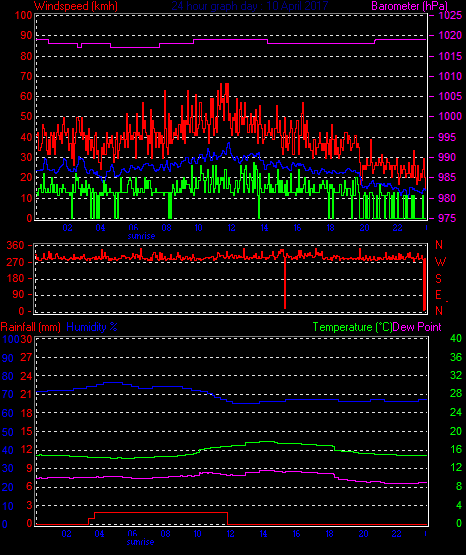
Task: Click the Temperature (°C) label
Action: [x=352, y=327]
